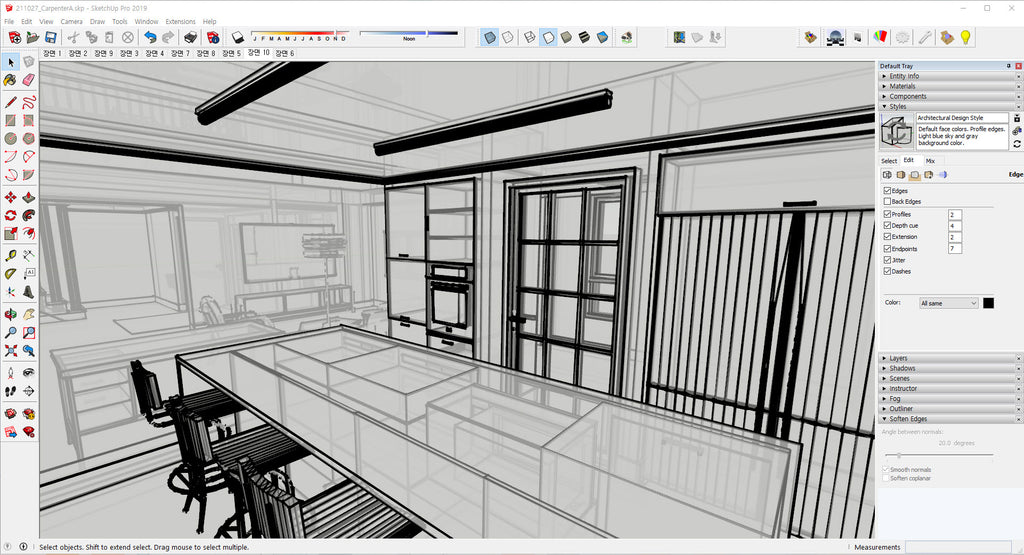
Task: Open the Color 'All same' dropdown
Action: [948, 303]
